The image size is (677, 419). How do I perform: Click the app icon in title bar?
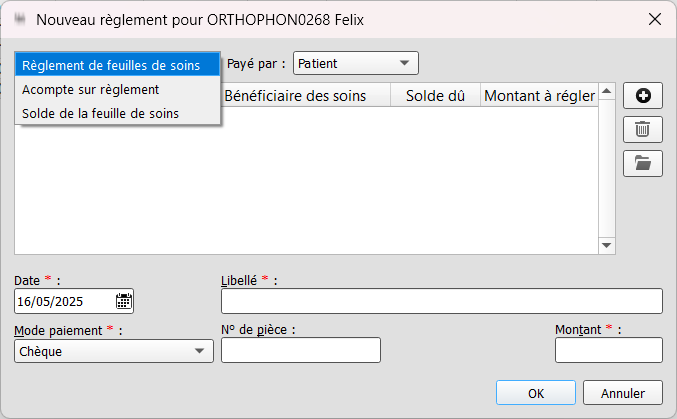point(20,19)
